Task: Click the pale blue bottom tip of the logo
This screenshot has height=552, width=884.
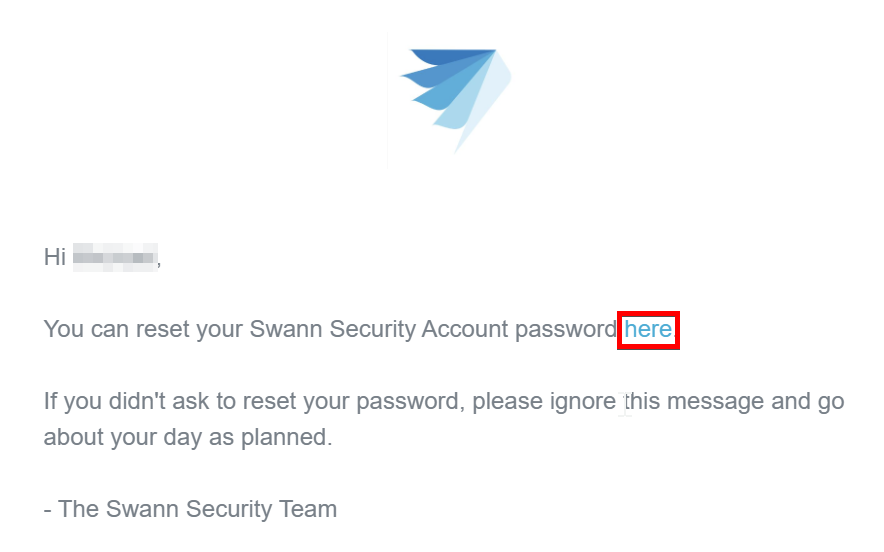Action: (x=460, y=143)
